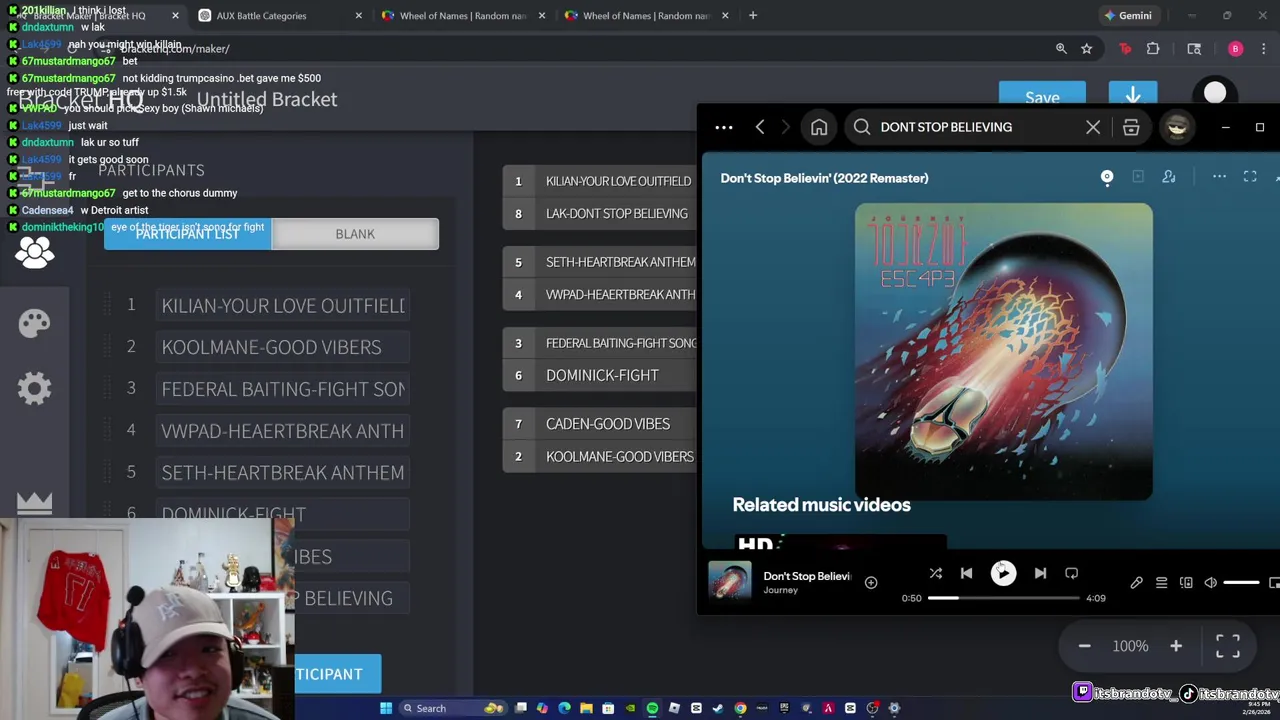Open a new browser tab
The width and height of the screenshot is (1280, 720).
point(753,16)
